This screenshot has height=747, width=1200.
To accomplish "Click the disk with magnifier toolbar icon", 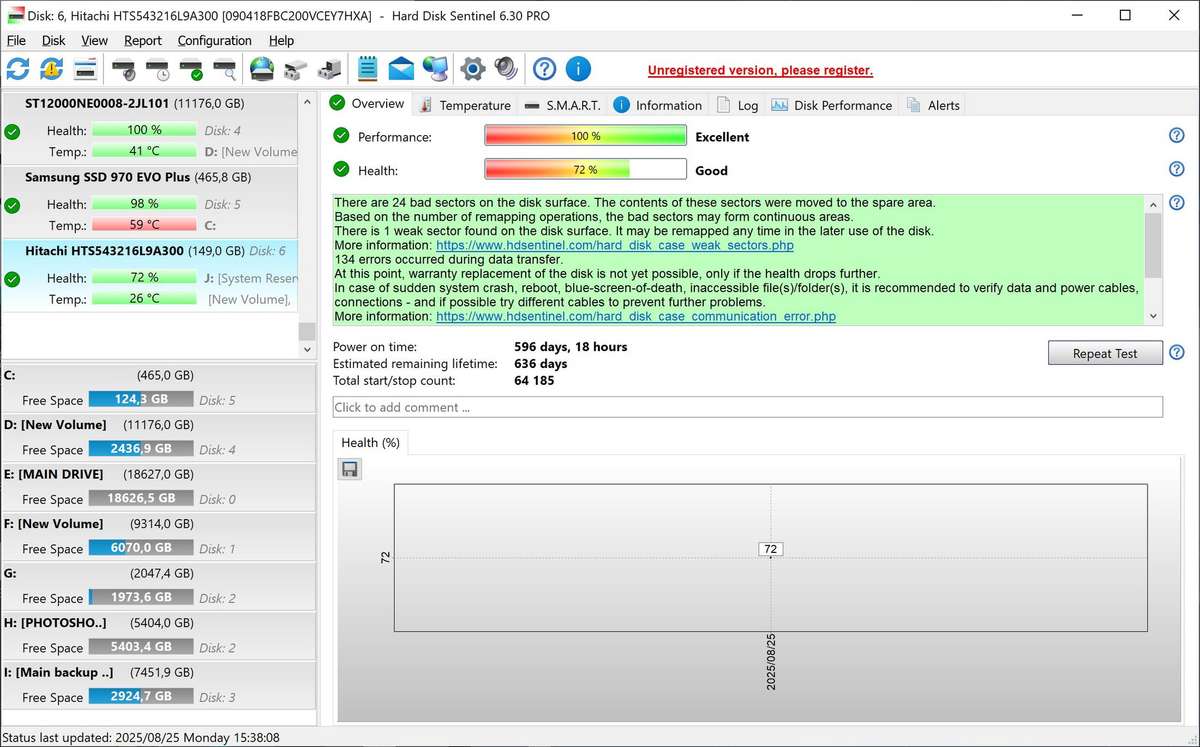I will click(225, 69).
